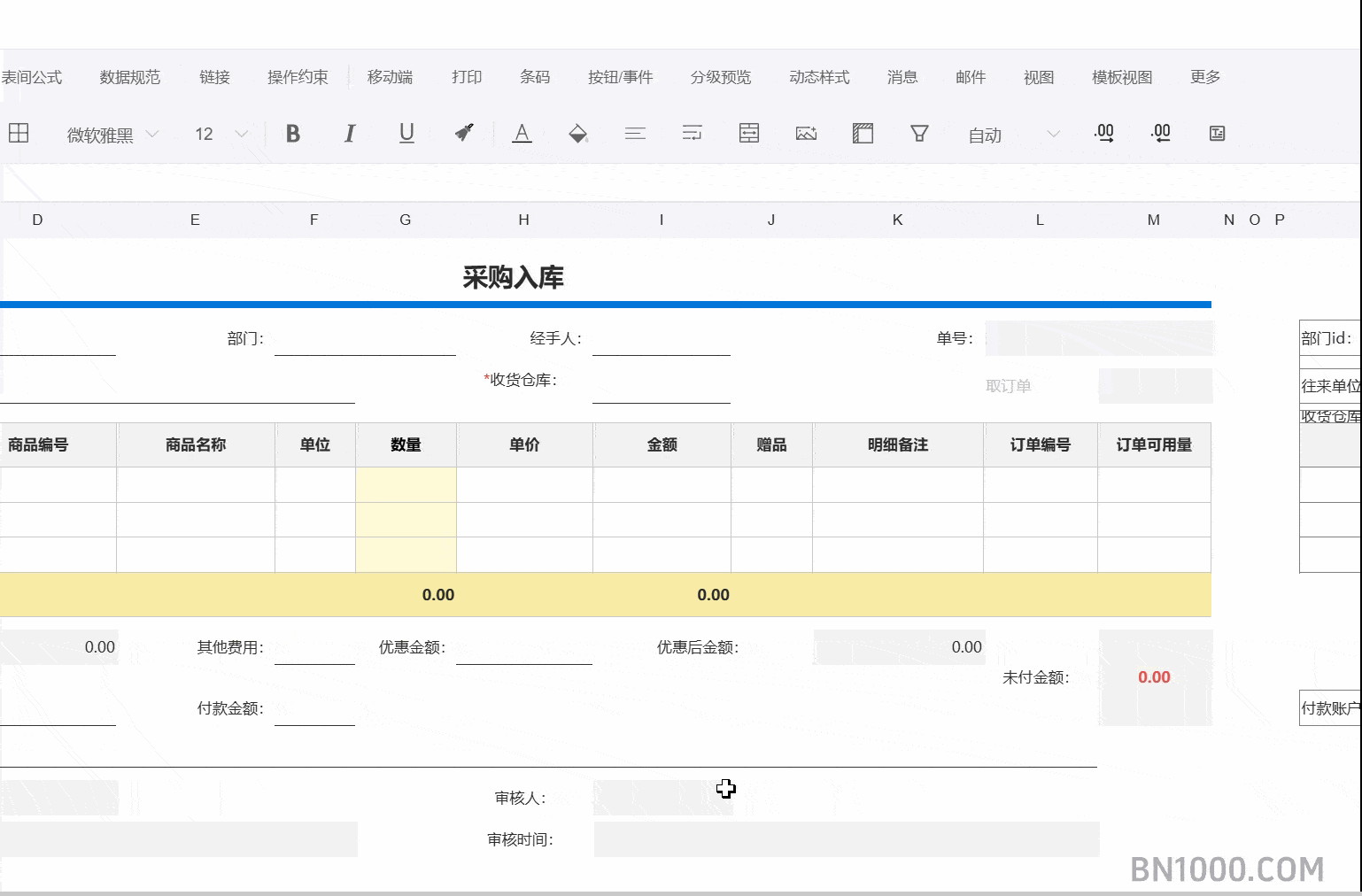This screenshot has width=1362, height=896.
Task: Click the 审核人 field
Action: tap(662, 798)
